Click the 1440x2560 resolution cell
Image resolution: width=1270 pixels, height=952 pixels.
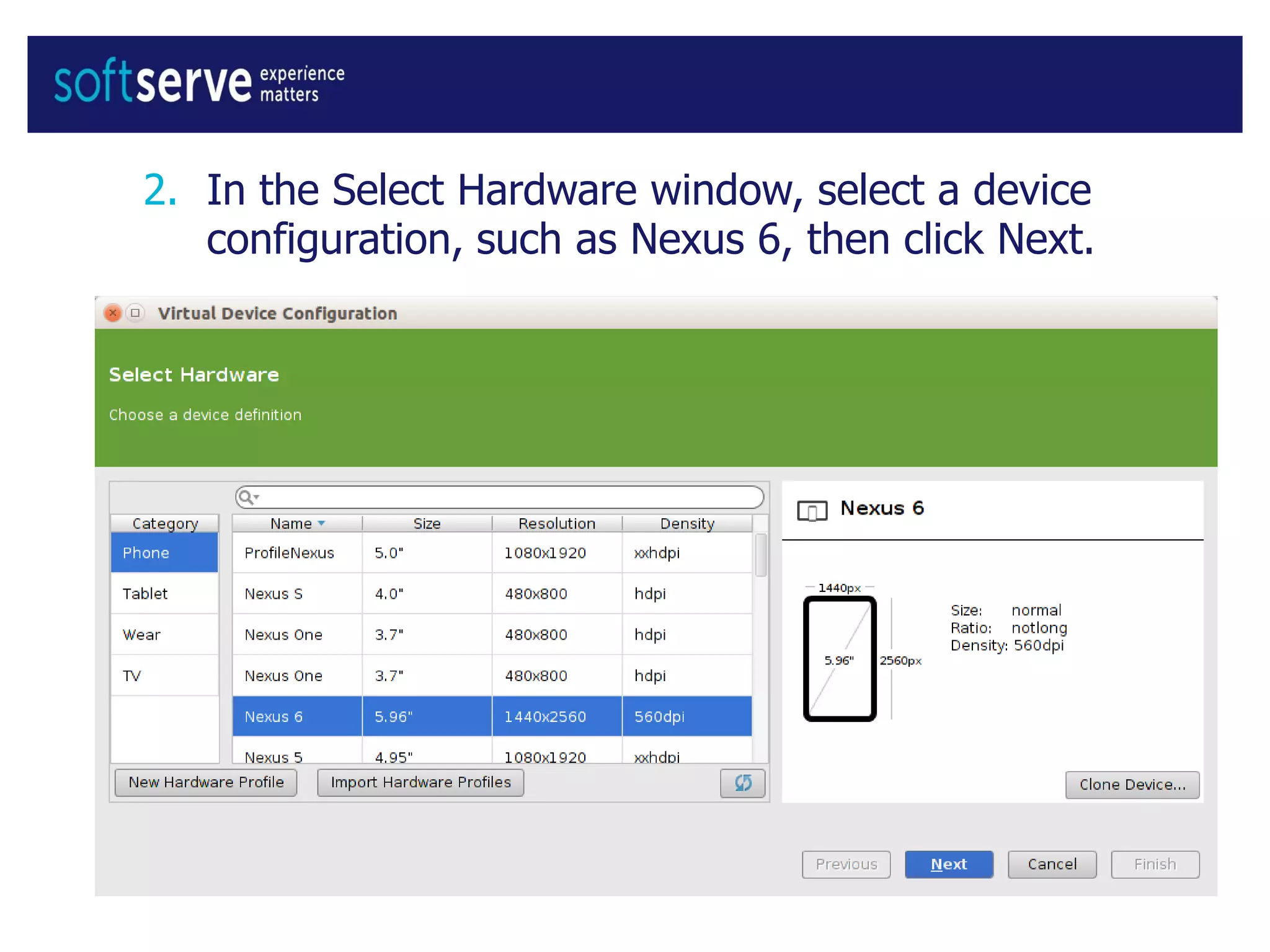tap(557, 716)
